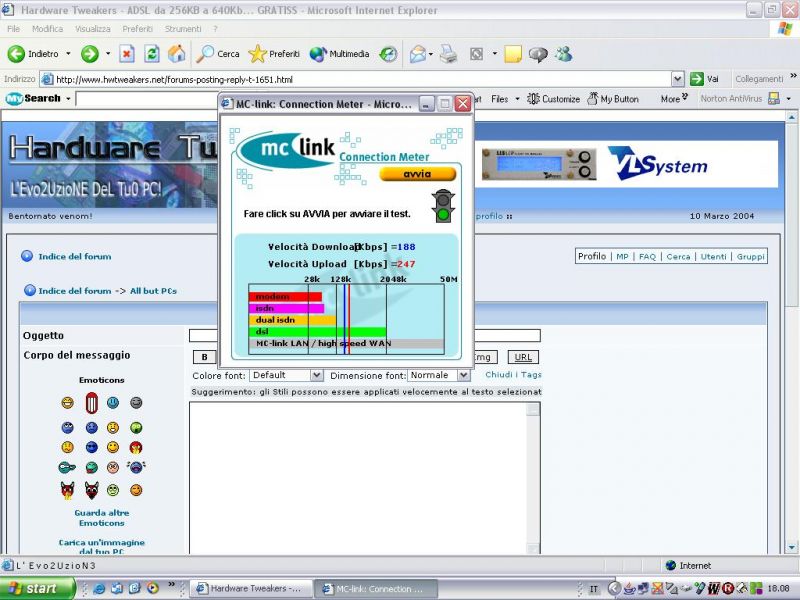The width and height of the screenshot is (800, 600).
Task: Click the Mail envelope icon
Action: pyautogui.click(x=418, y=54)
